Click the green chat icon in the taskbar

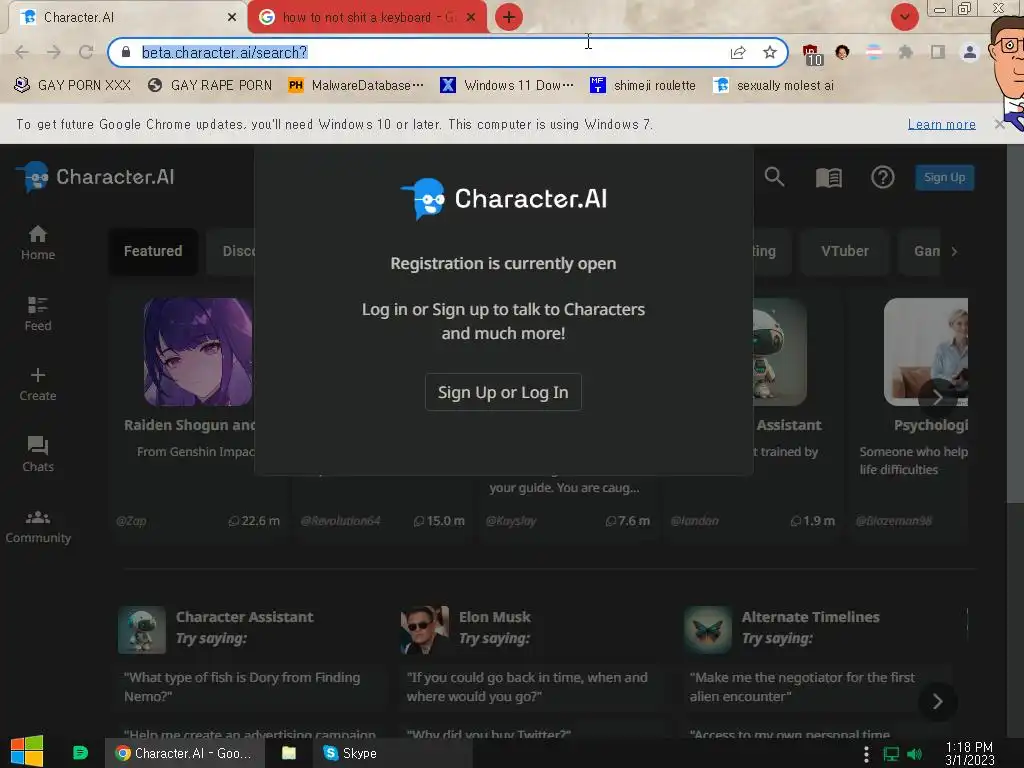(x=80, y=753)
